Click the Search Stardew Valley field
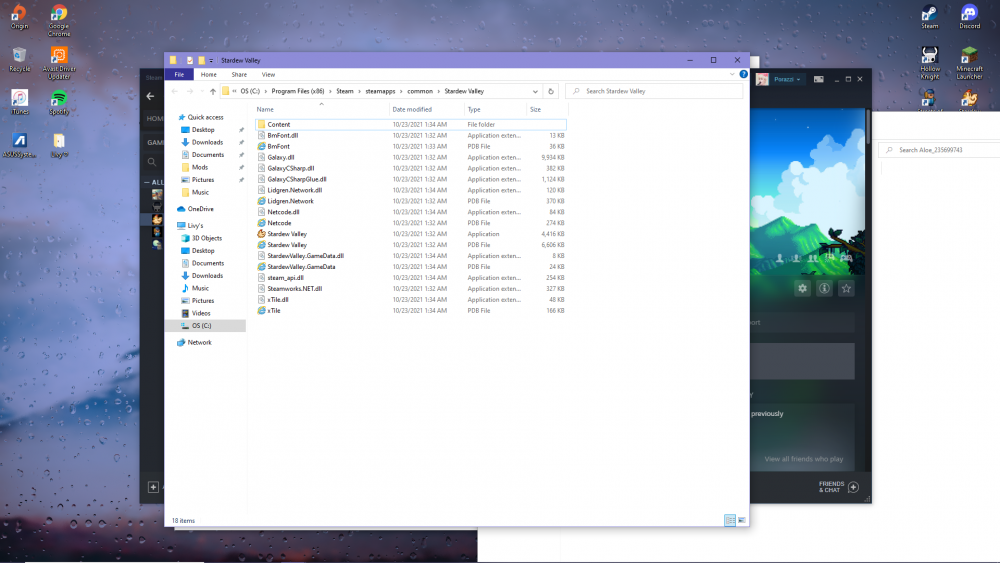The image size is (1000, 563). [654, 91]
